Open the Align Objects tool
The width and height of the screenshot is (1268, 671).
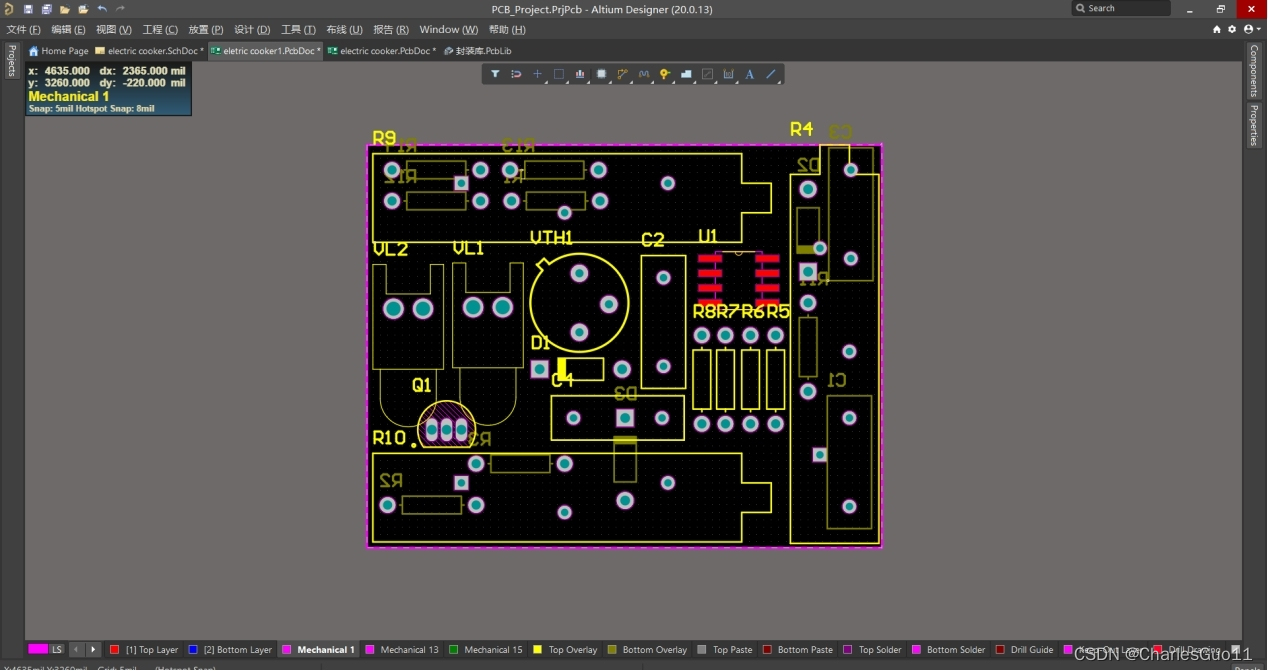pyautogui.click(x=580, y=74)
